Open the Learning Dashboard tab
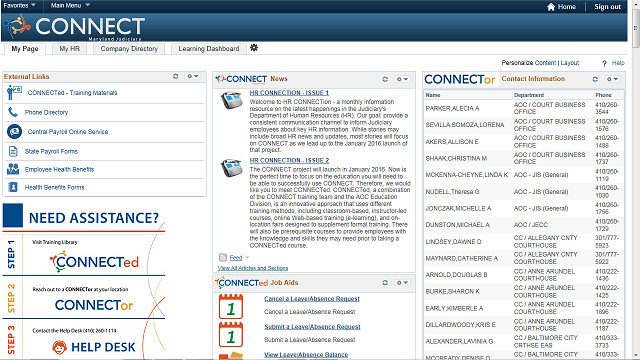Image resolution: width=640 pixels, height=360 pixels. click(209, 49)
